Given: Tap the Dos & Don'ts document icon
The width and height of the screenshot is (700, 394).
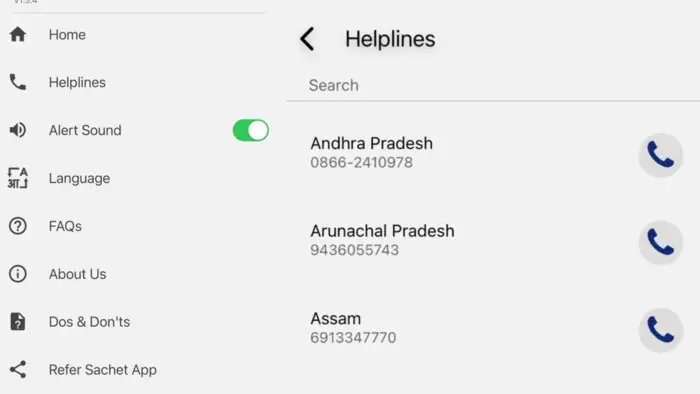Looking at the screenshot, I should click(x=18, y=322).
